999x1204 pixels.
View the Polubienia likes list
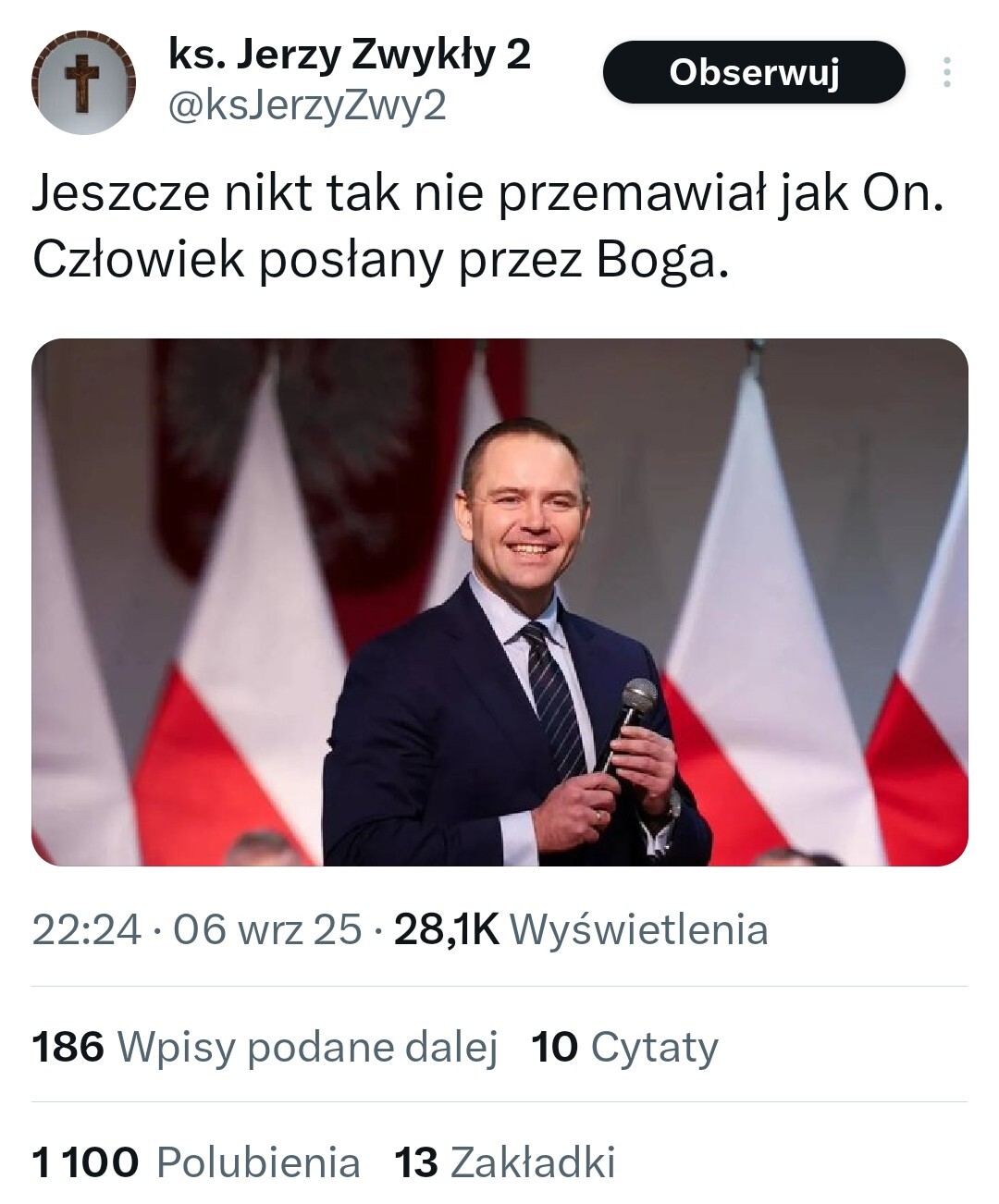[x=258, y=1163]
